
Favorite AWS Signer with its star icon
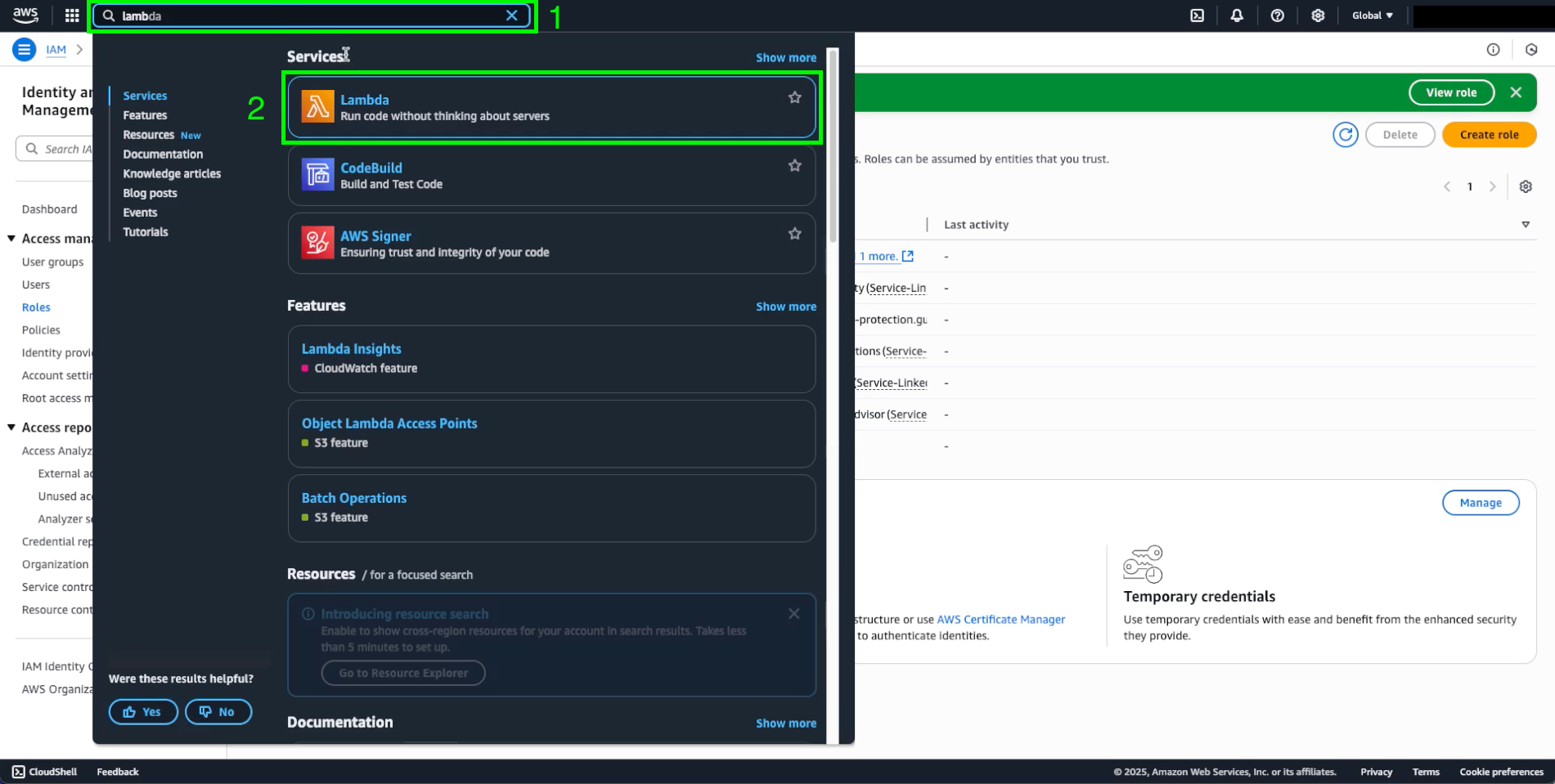(794, 233)
